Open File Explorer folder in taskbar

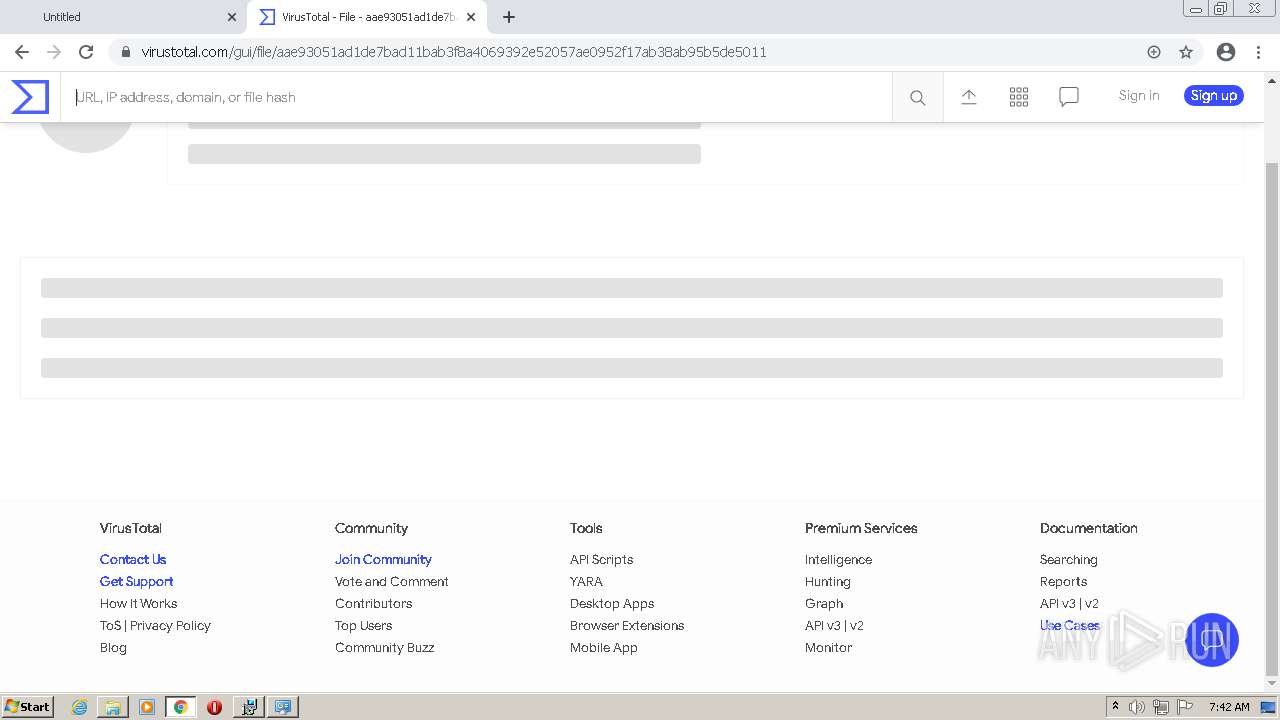pyautogui.click(x=113, y=707)
